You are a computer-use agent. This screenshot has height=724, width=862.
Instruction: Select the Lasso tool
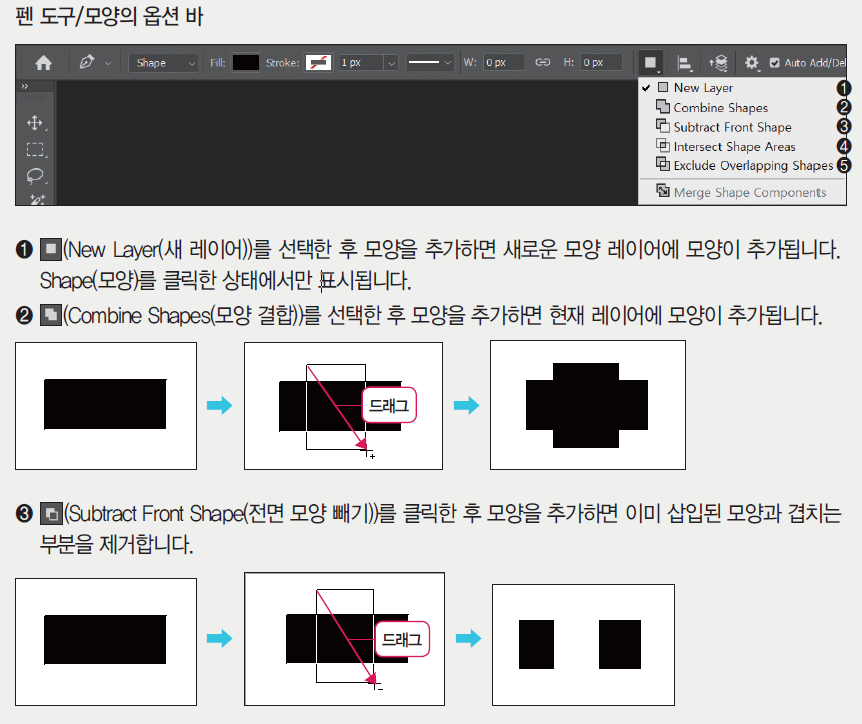point(35,176)
